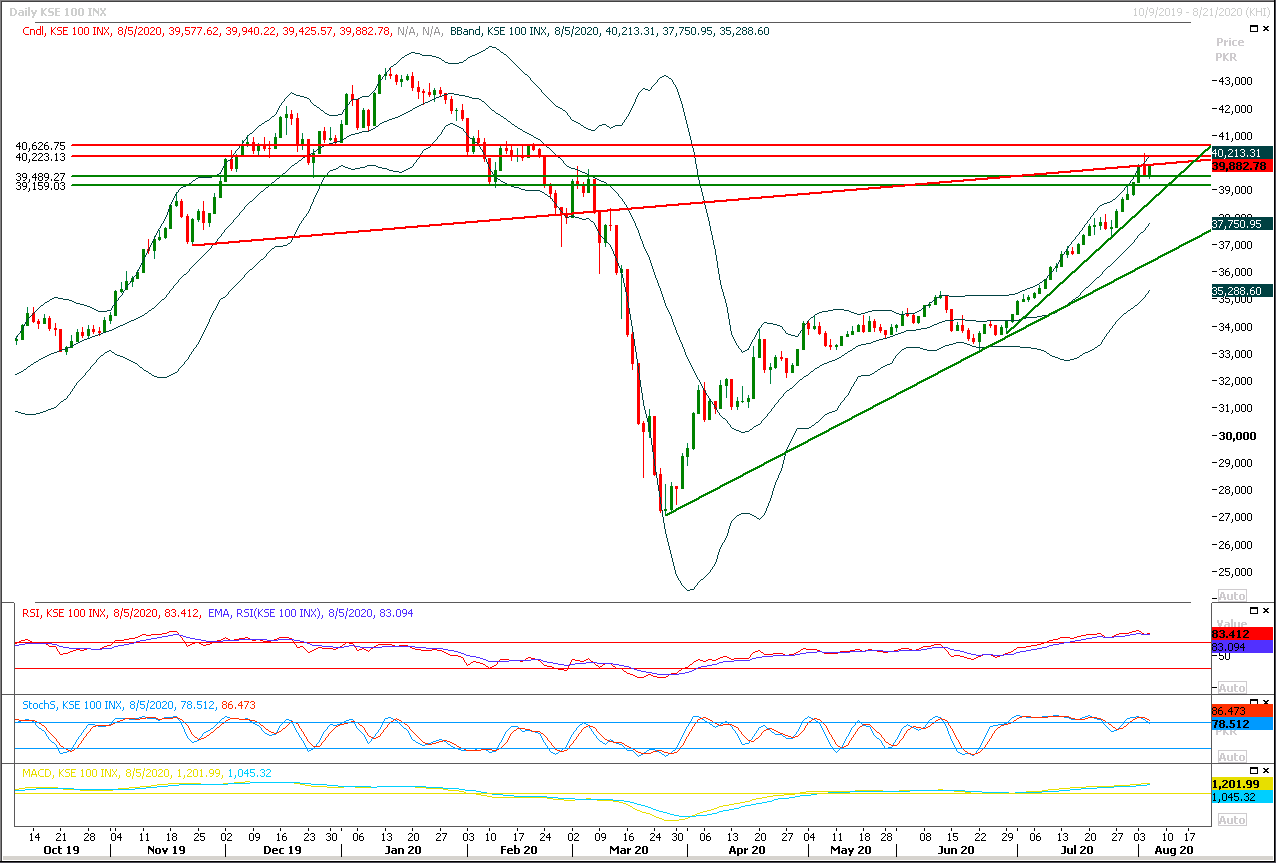Select the 39,159.03 support level label
1276x863 pixels.
click(41, 185)
